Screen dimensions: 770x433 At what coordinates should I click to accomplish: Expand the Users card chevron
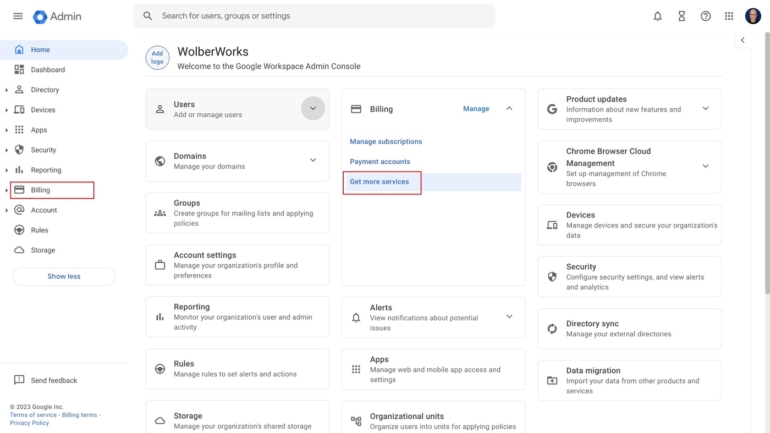[313, 108]
